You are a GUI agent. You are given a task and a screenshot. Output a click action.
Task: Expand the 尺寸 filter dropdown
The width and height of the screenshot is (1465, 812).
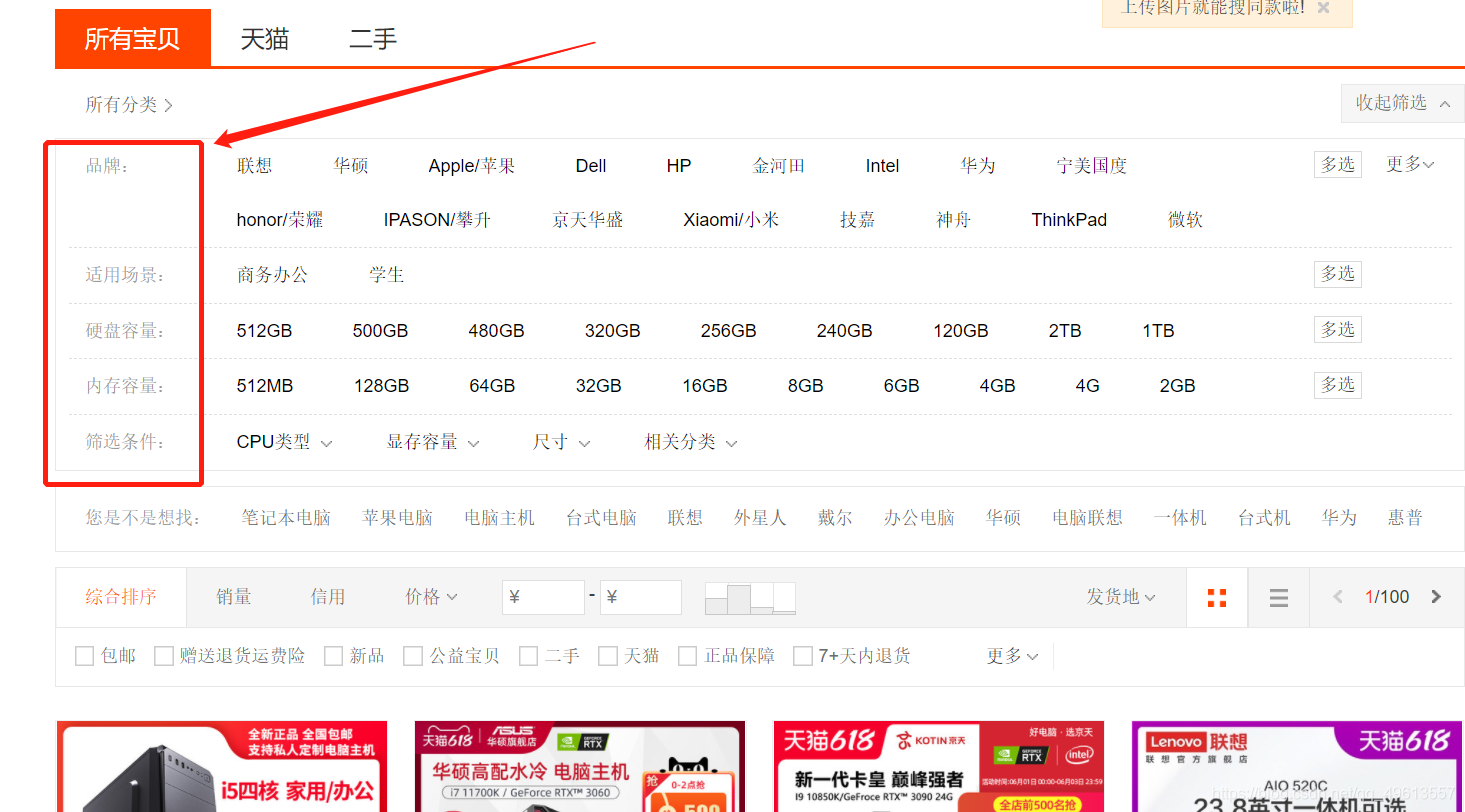click(x=561, y=442)
